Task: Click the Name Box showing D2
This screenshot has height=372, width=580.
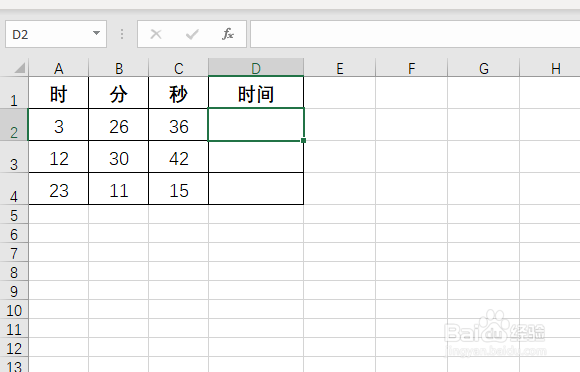Action: (56, 34)
